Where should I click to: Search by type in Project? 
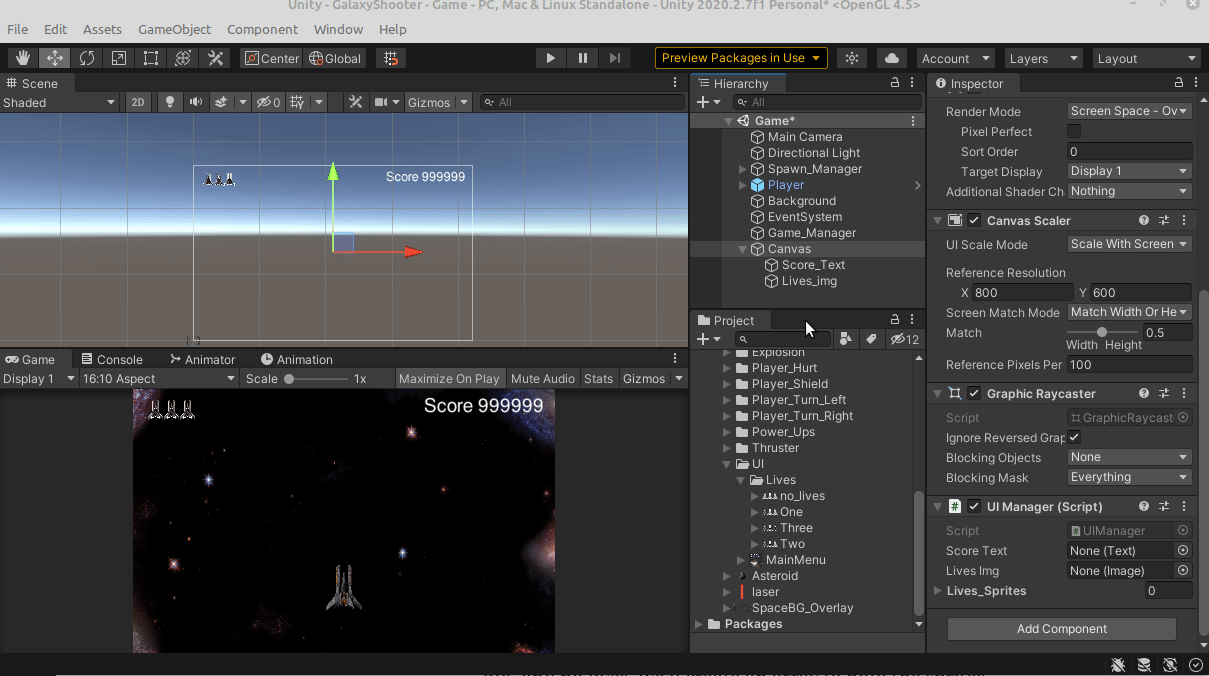[846, 339]
